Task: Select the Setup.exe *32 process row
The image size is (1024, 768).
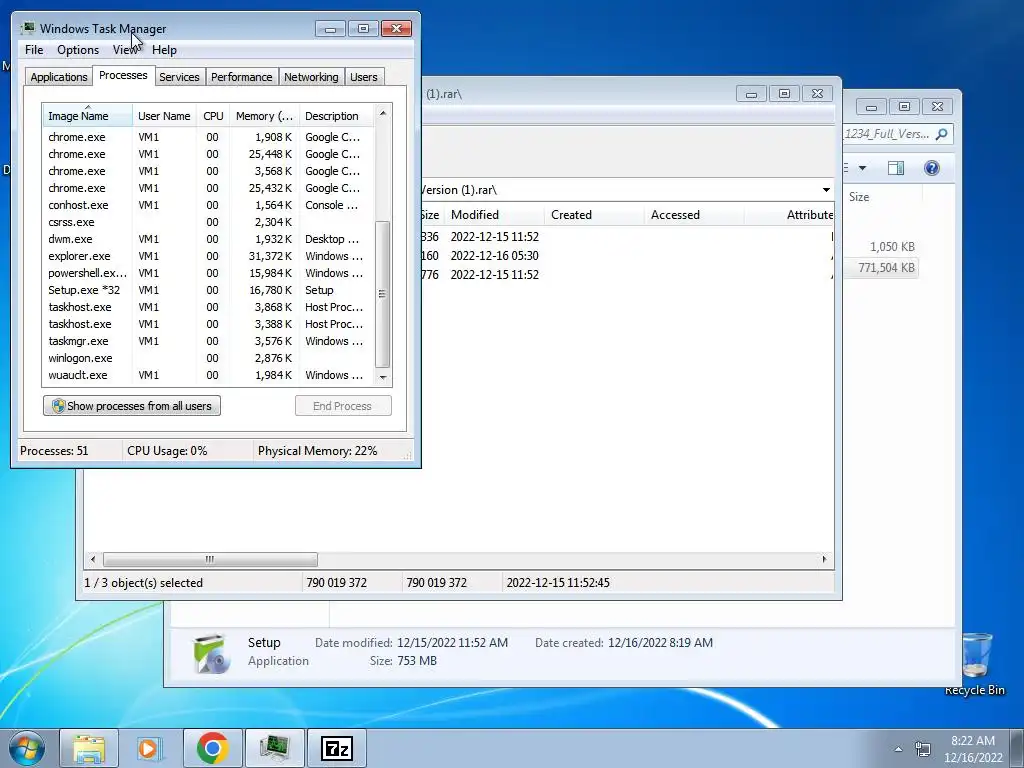Action: (208, 290)
